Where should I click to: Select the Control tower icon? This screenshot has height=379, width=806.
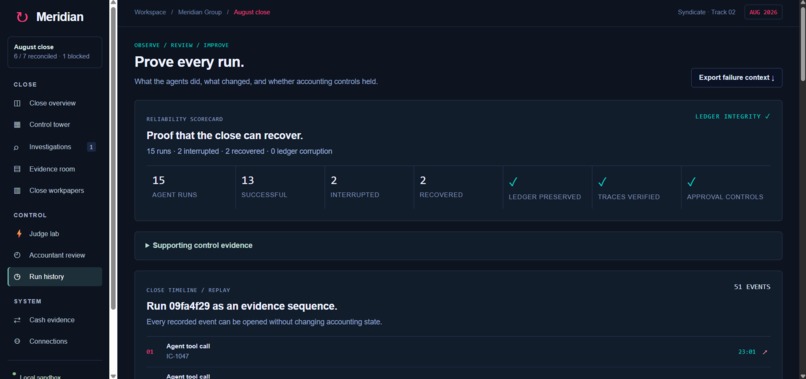click(17, 125)
